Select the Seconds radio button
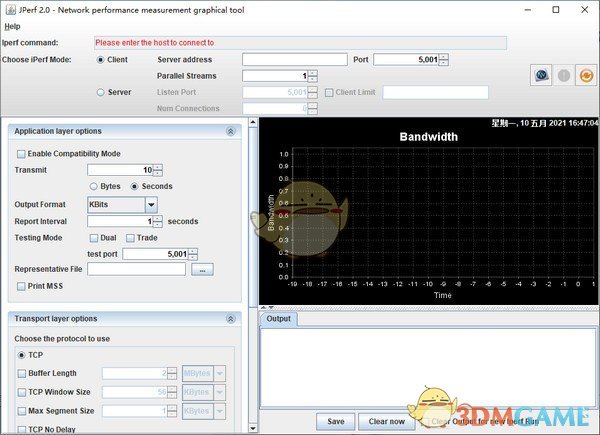The height and width of the screenshot is (435, 600). point(134,186)
